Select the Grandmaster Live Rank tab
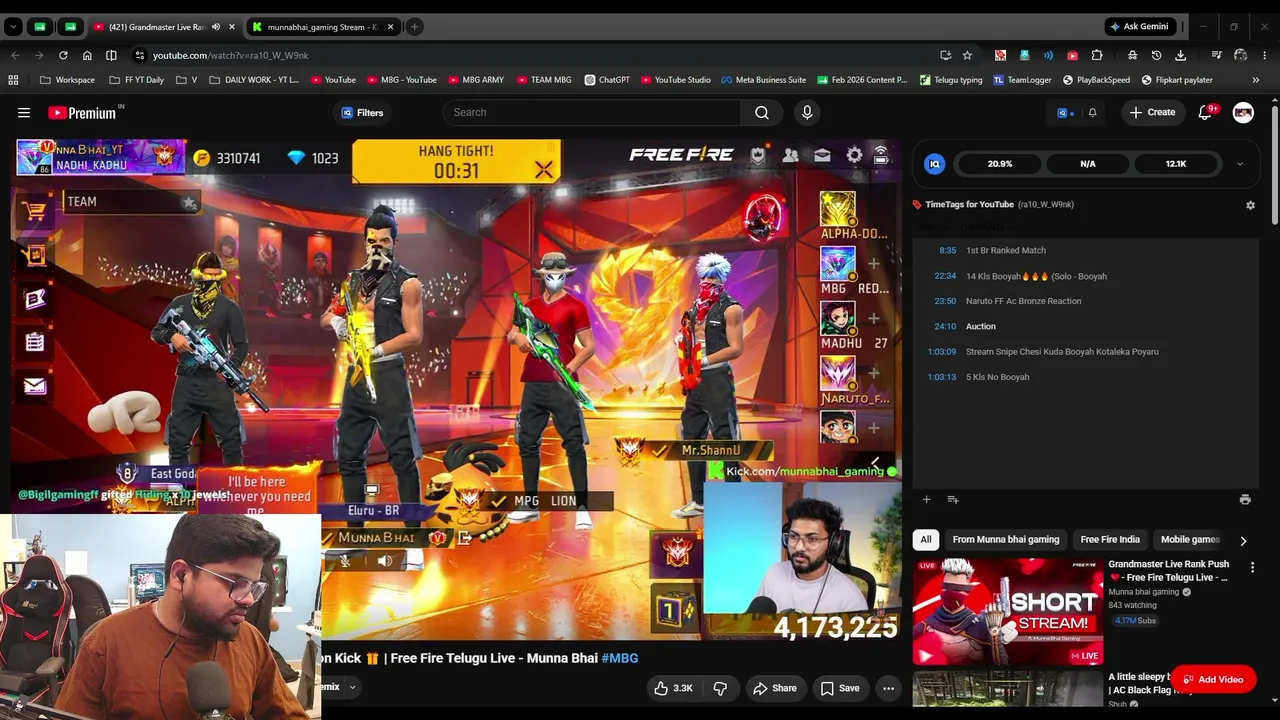Image resolution: width=1280 pixels, height=720 pixels. [x=155, y=27]
